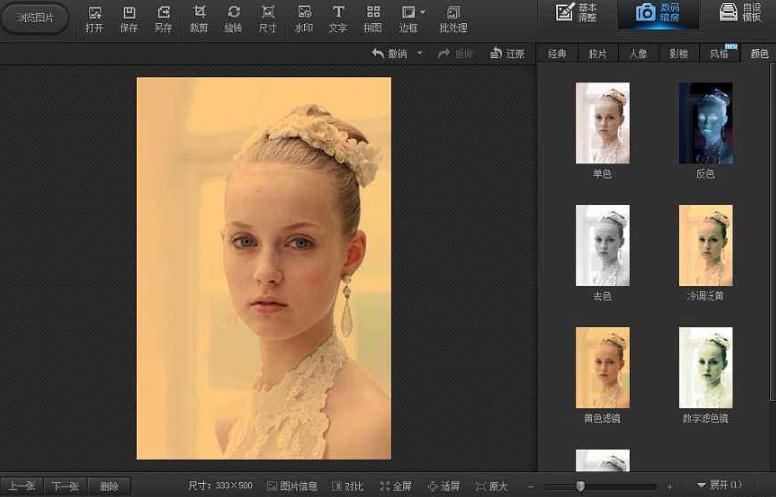Apply the 数字滤色镜 filter thumbnail
776x497 pixels.
pyautogui.click(x=706, y=367)
